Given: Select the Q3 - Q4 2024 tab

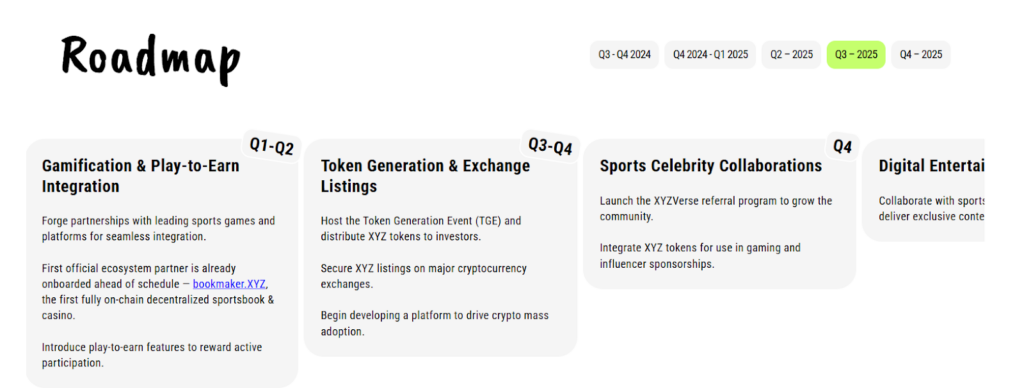Looking at the screenshot, I should click(x=624, y=55).
